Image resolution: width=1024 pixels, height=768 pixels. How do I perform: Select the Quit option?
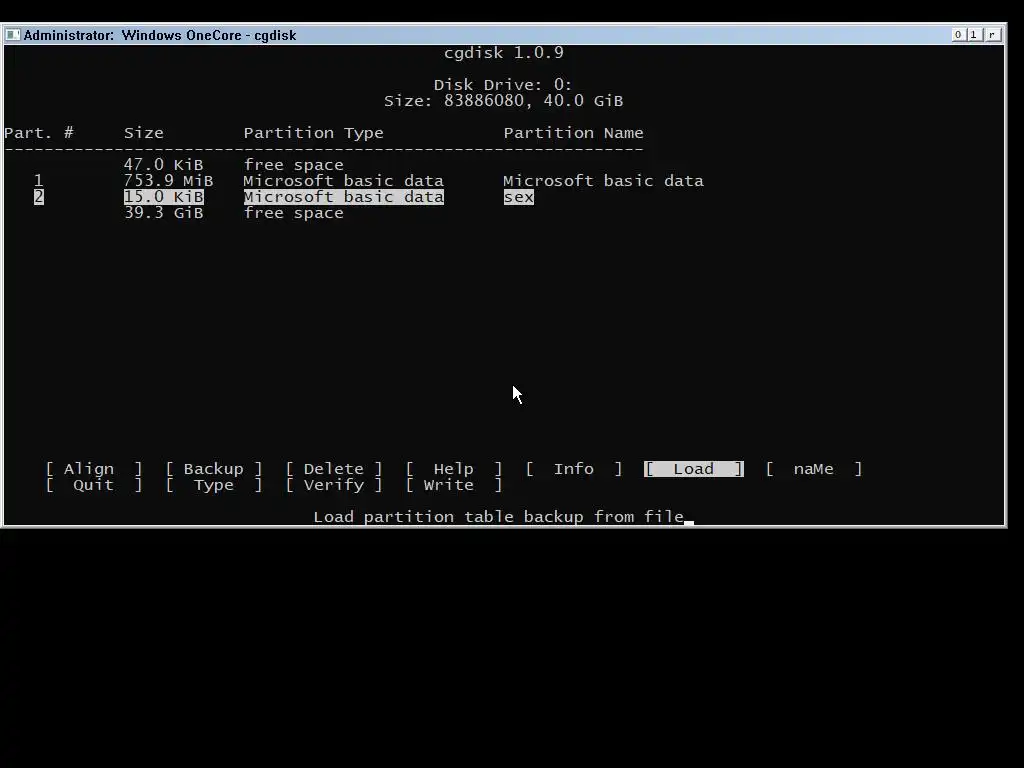93,485
